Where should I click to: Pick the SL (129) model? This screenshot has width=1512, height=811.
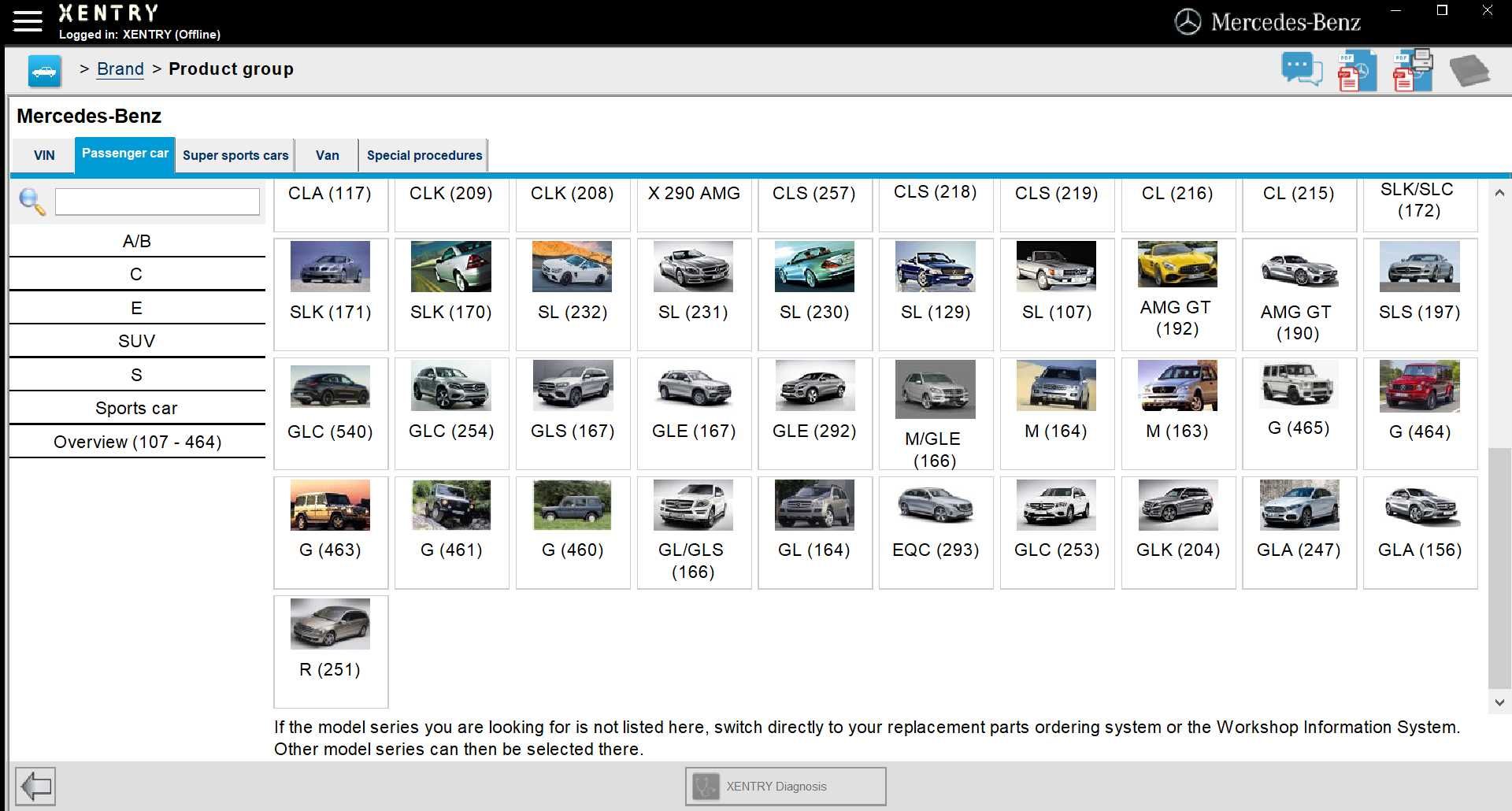936,294
